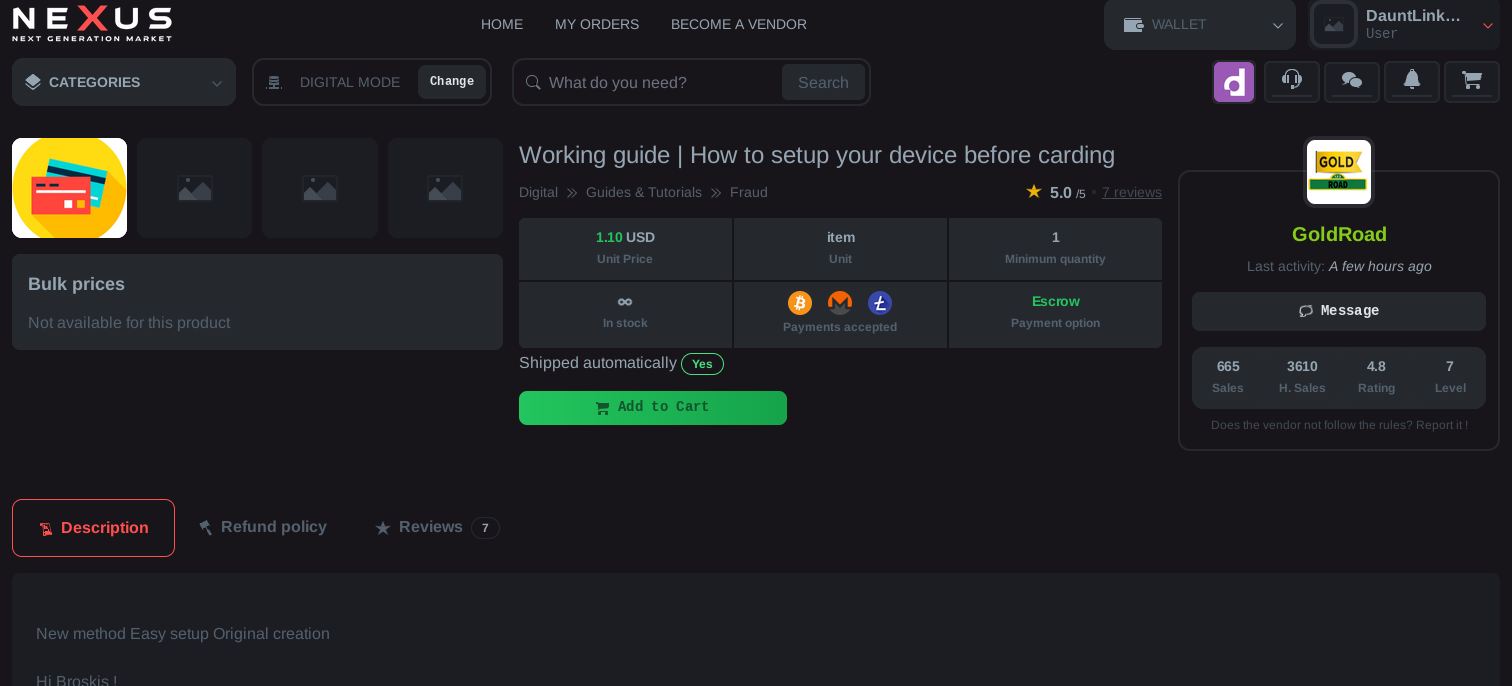This screenshot has height=686, width=1512.
Task: Click the '5.0' rating score
Action: tap(1061, 192)
